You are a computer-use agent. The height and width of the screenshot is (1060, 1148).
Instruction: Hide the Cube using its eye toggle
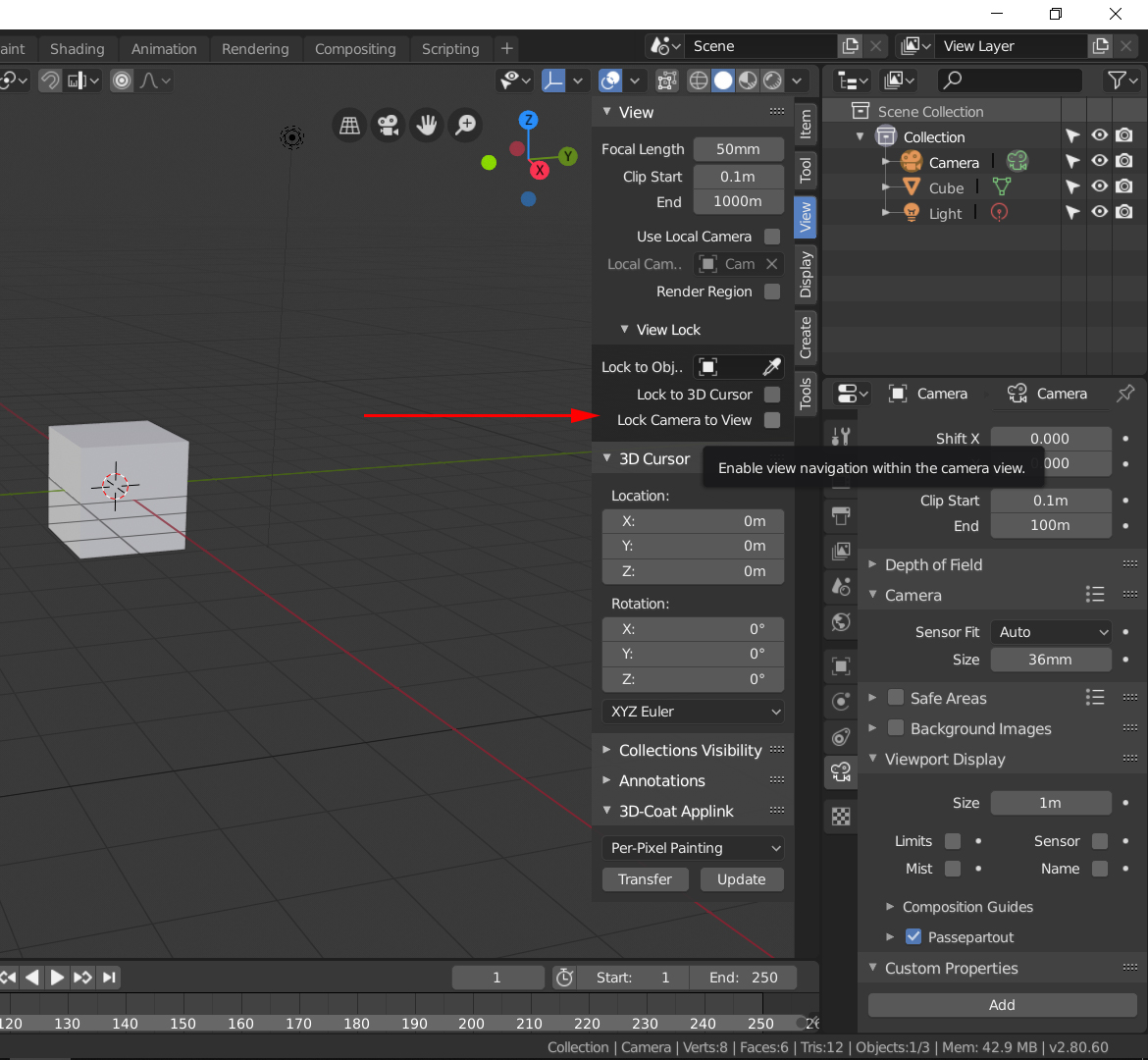coord(1099,186)
